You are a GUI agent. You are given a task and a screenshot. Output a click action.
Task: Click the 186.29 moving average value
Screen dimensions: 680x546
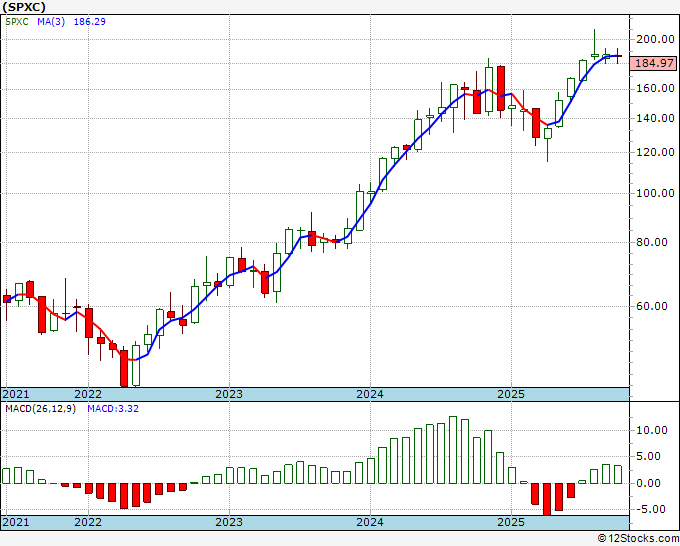pyautogui.click(x=90, y=22)
